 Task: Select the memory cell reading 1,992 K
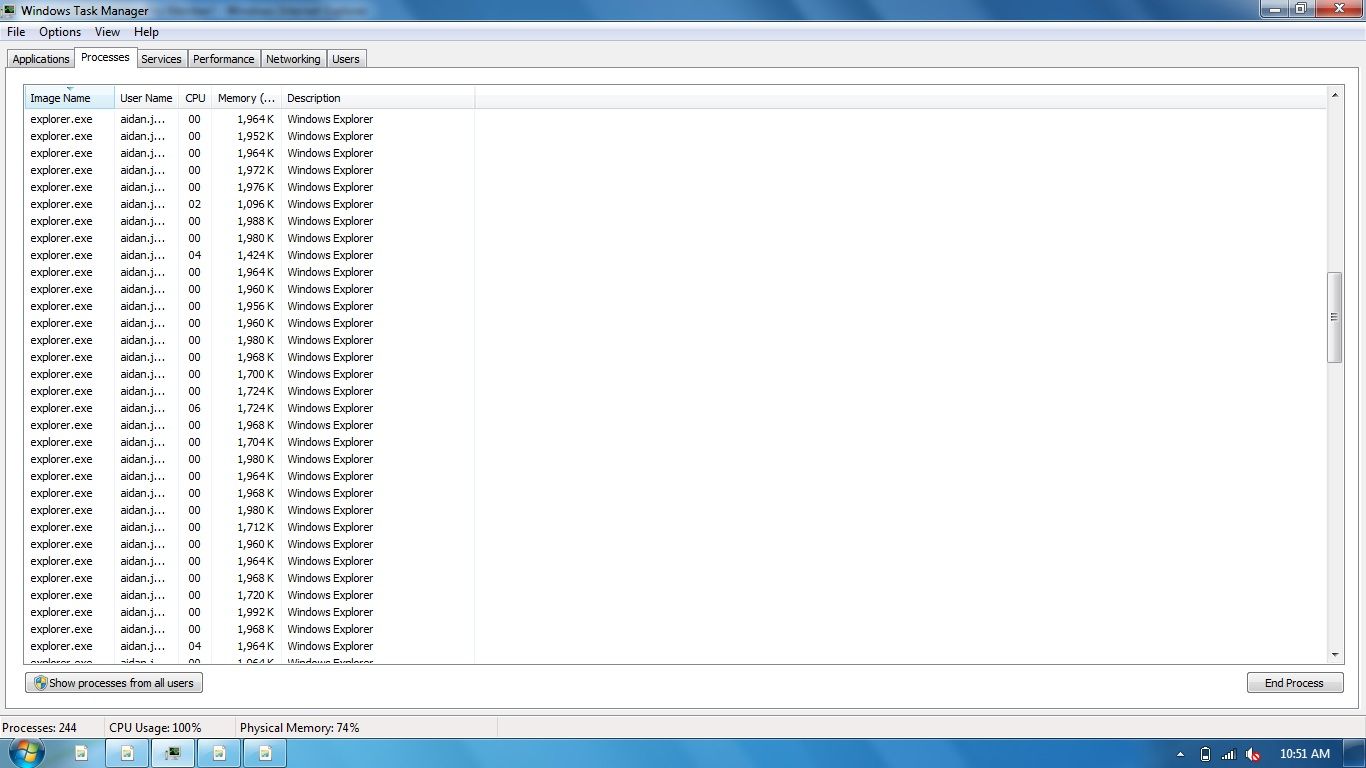pyautogui.click(x=255, y=612)
